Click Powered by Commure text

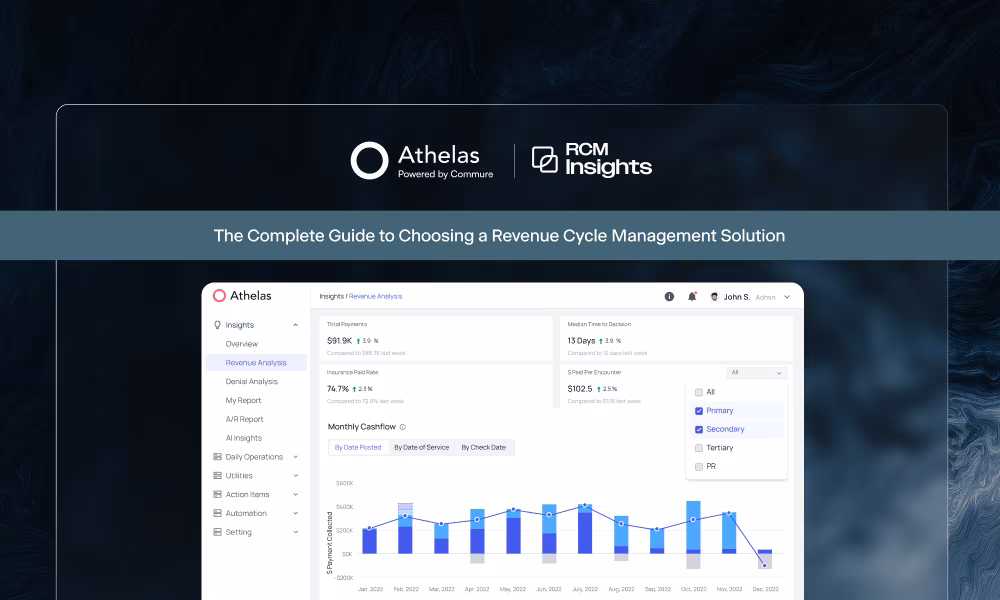tap(445, 174)
